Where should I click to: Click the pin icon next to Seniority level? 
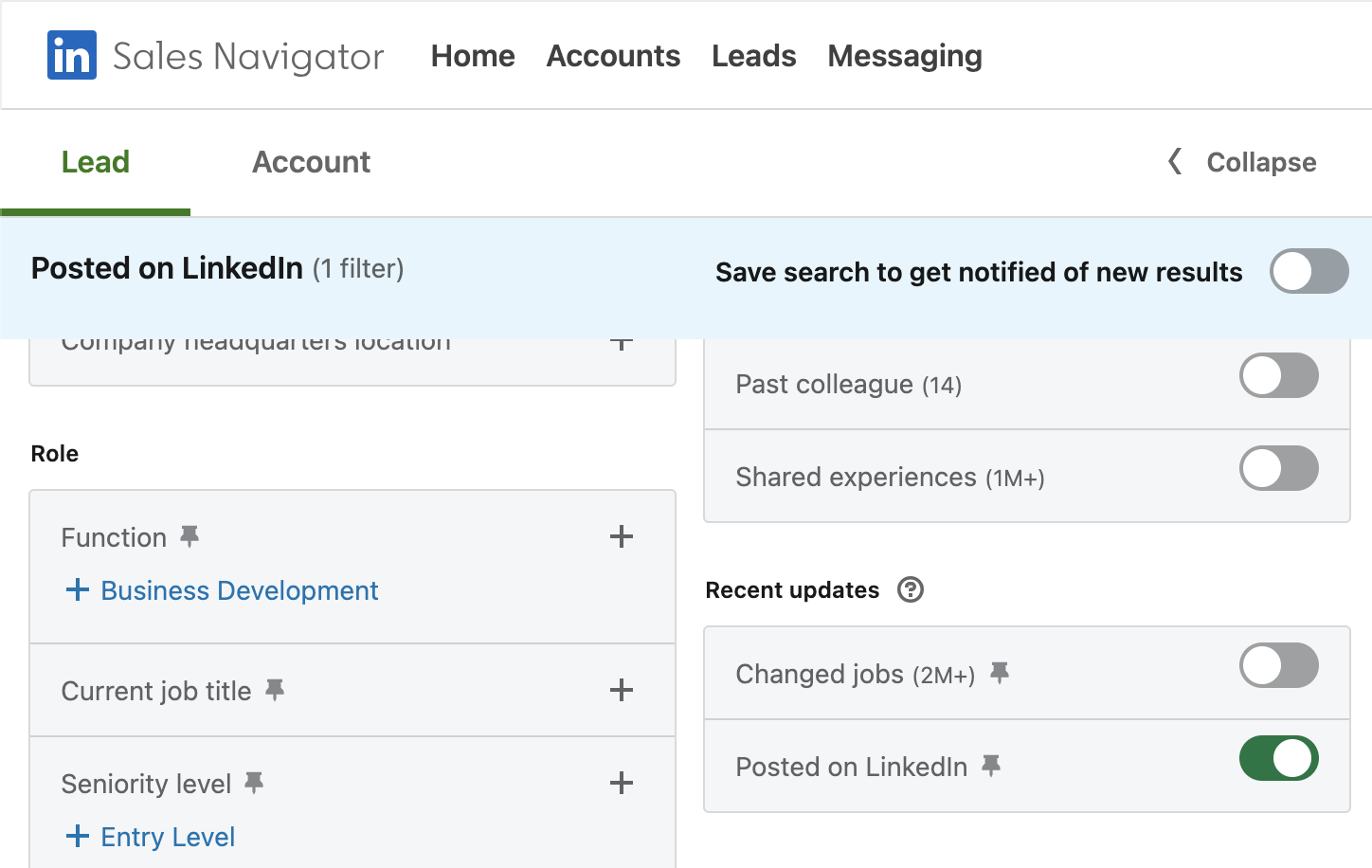254,783
